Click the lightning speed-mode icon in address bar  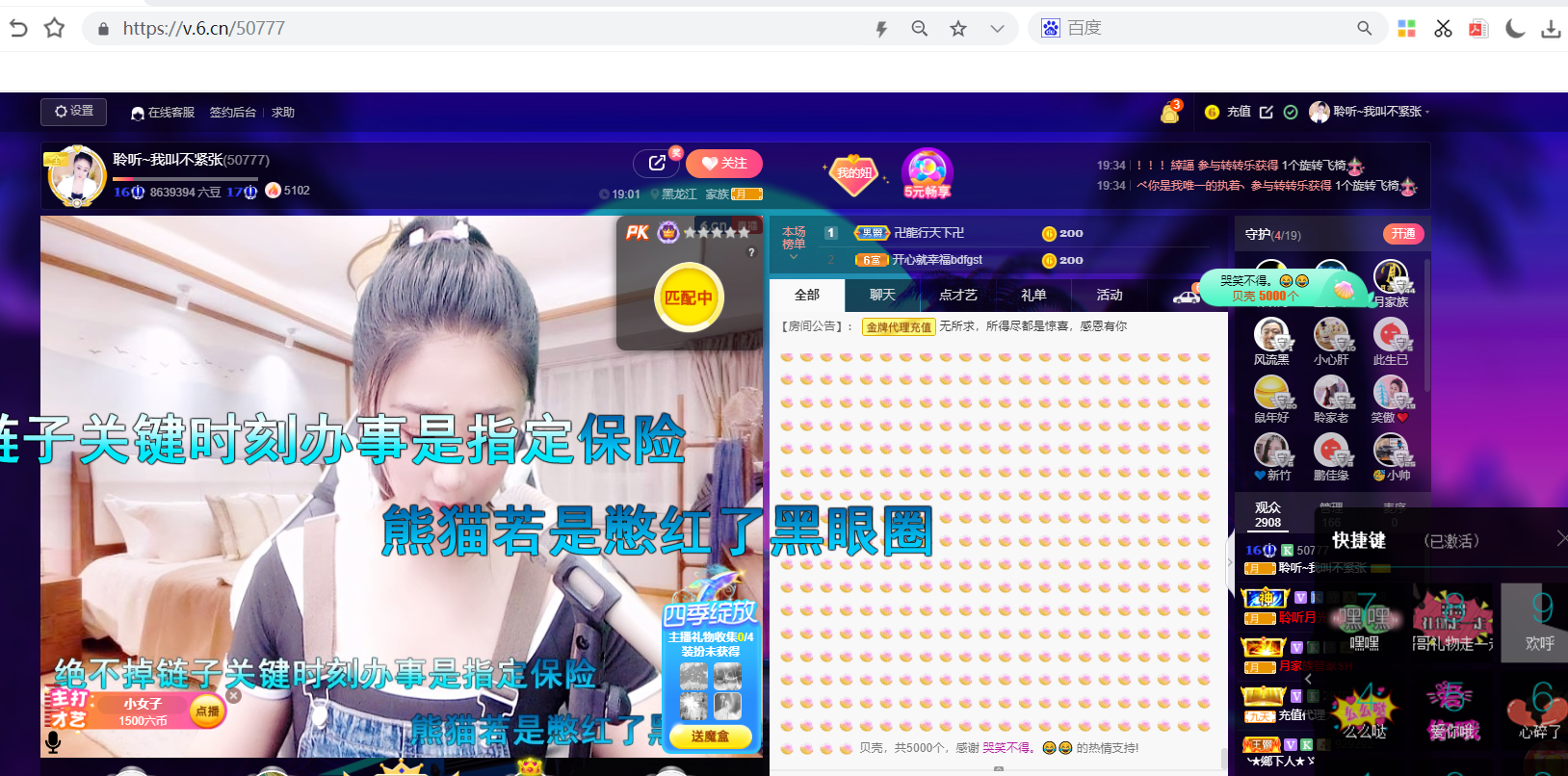[881, 29]
